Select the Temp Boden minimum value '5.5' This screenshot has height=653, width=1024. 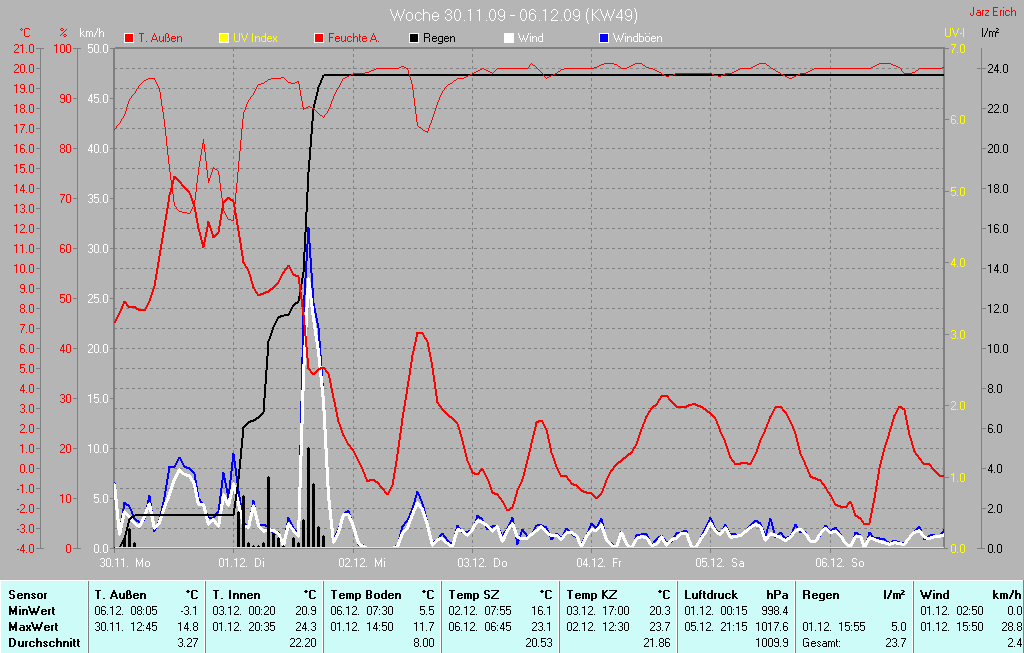pos(426,611)
